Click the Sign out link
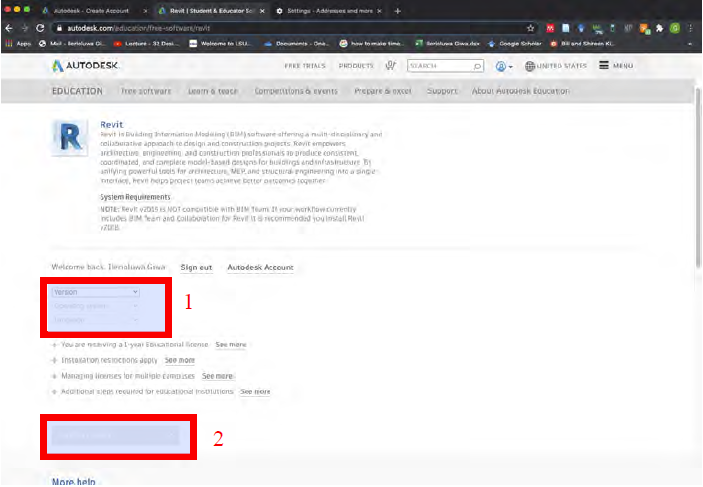This screenshot has width=703, height=487. (196, 268)
